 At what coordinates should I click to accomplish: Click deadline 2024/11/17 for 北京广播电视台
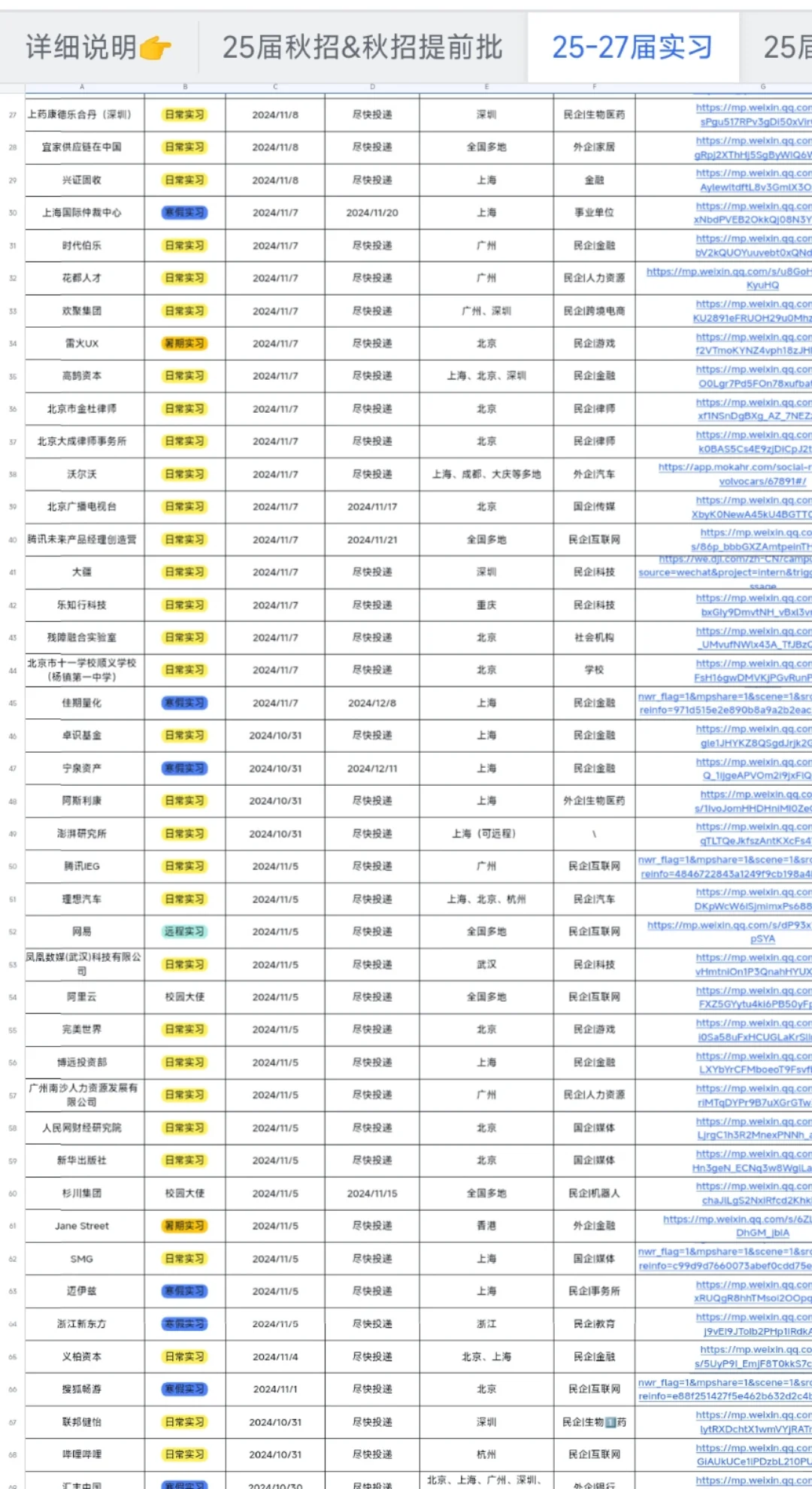[x=372, y=507]
